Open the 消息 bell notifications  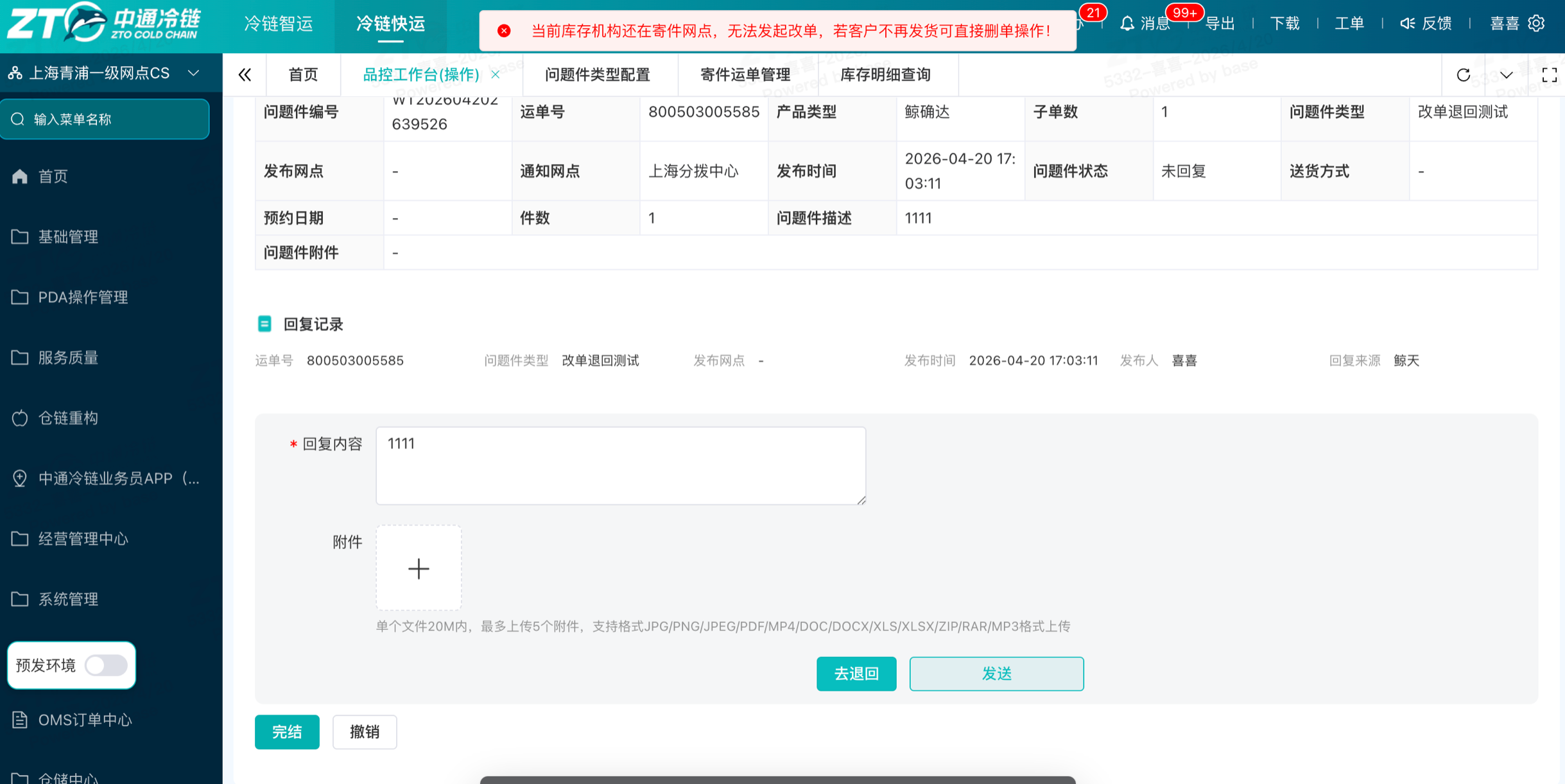1127,24
